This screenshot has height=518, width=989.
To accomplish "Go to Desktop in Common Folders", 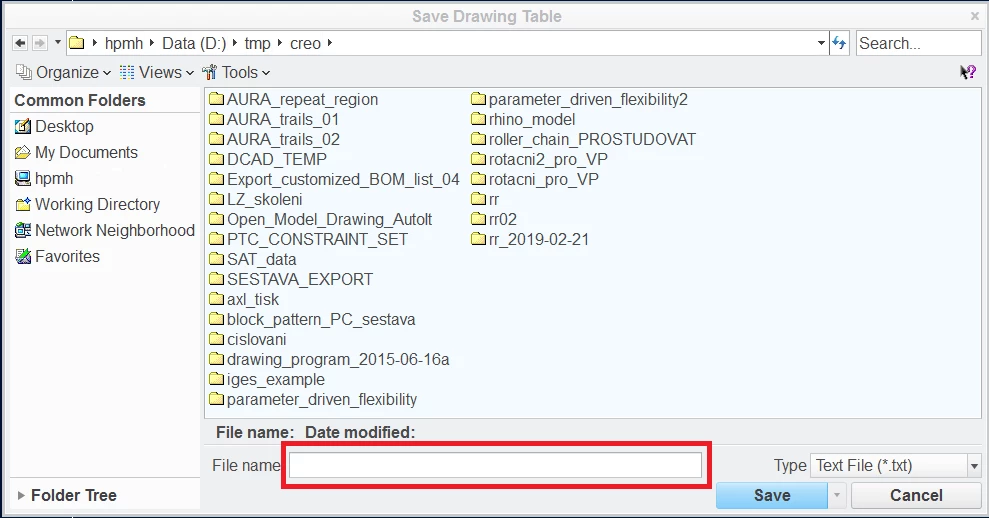I will point(54,126).
